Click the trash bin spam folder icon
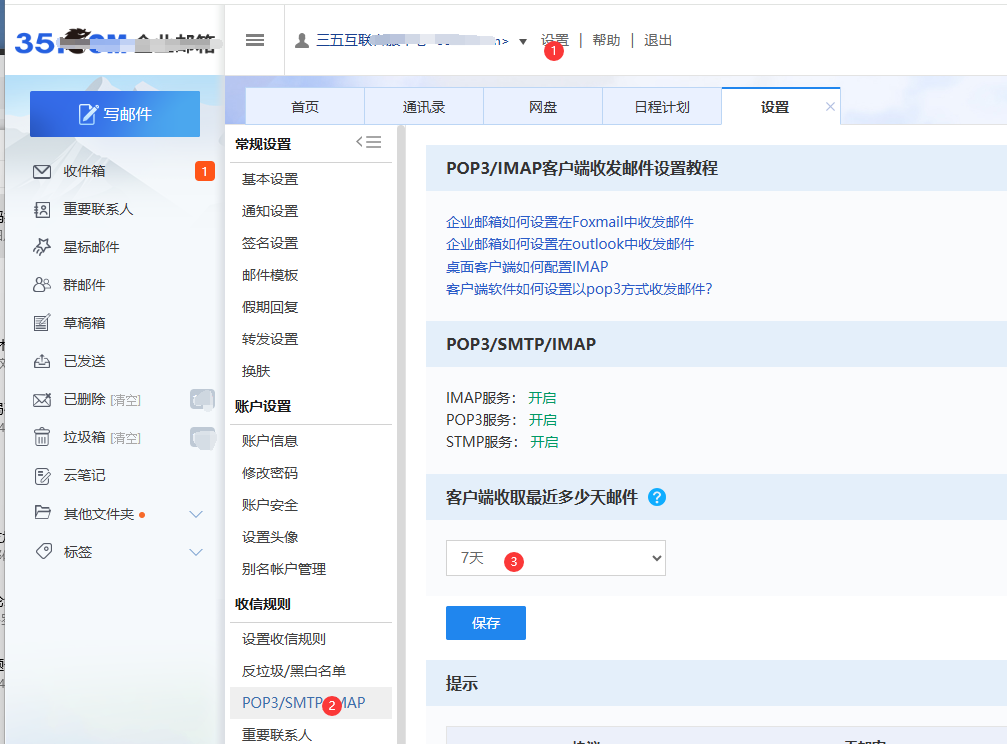Image resolution: width=1007 pixels, height=744 pixels. coord(42,437)
